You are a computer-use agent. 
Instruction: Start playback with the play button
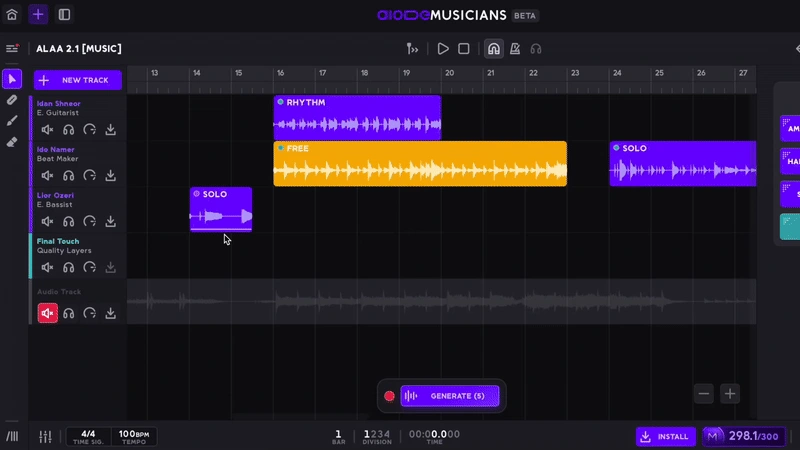[x=443, y=48]
